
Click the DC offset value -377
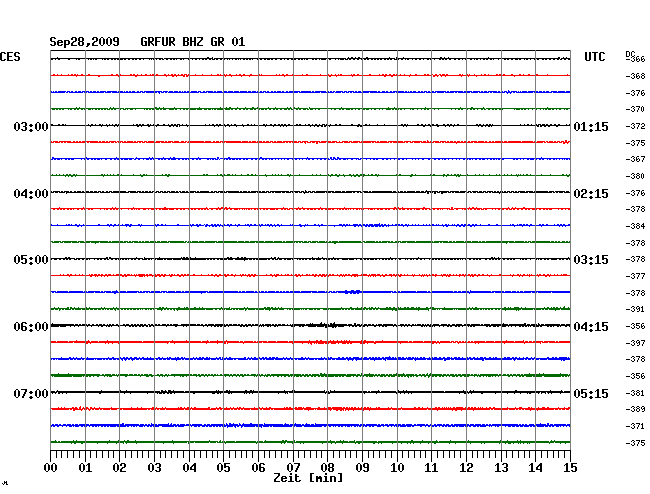click(635, 276)
